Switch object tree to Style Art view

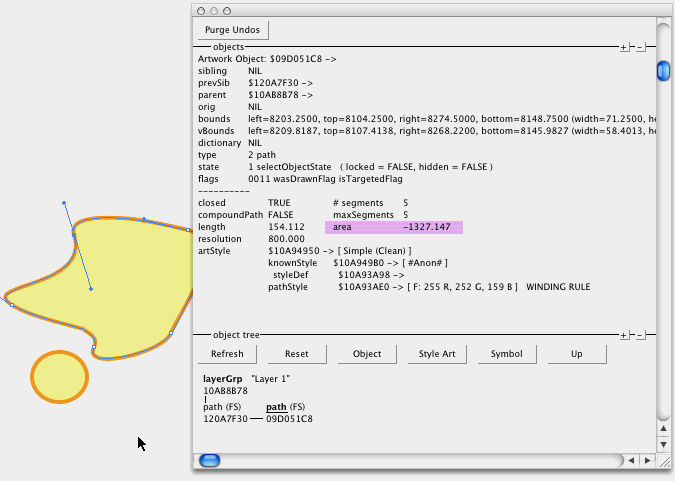pyautogui.click(x=436, y=354)
